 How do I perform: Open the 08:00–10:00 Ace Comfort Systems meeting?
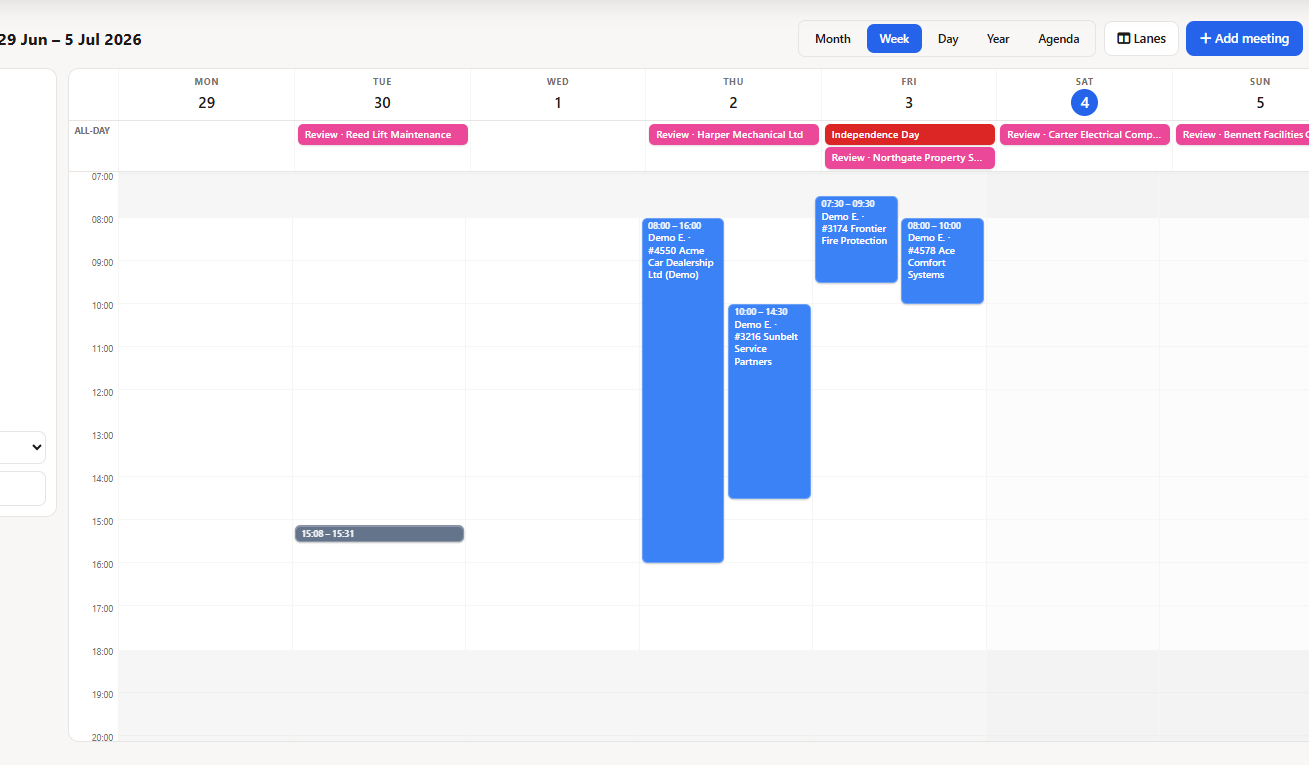point(942,261)
